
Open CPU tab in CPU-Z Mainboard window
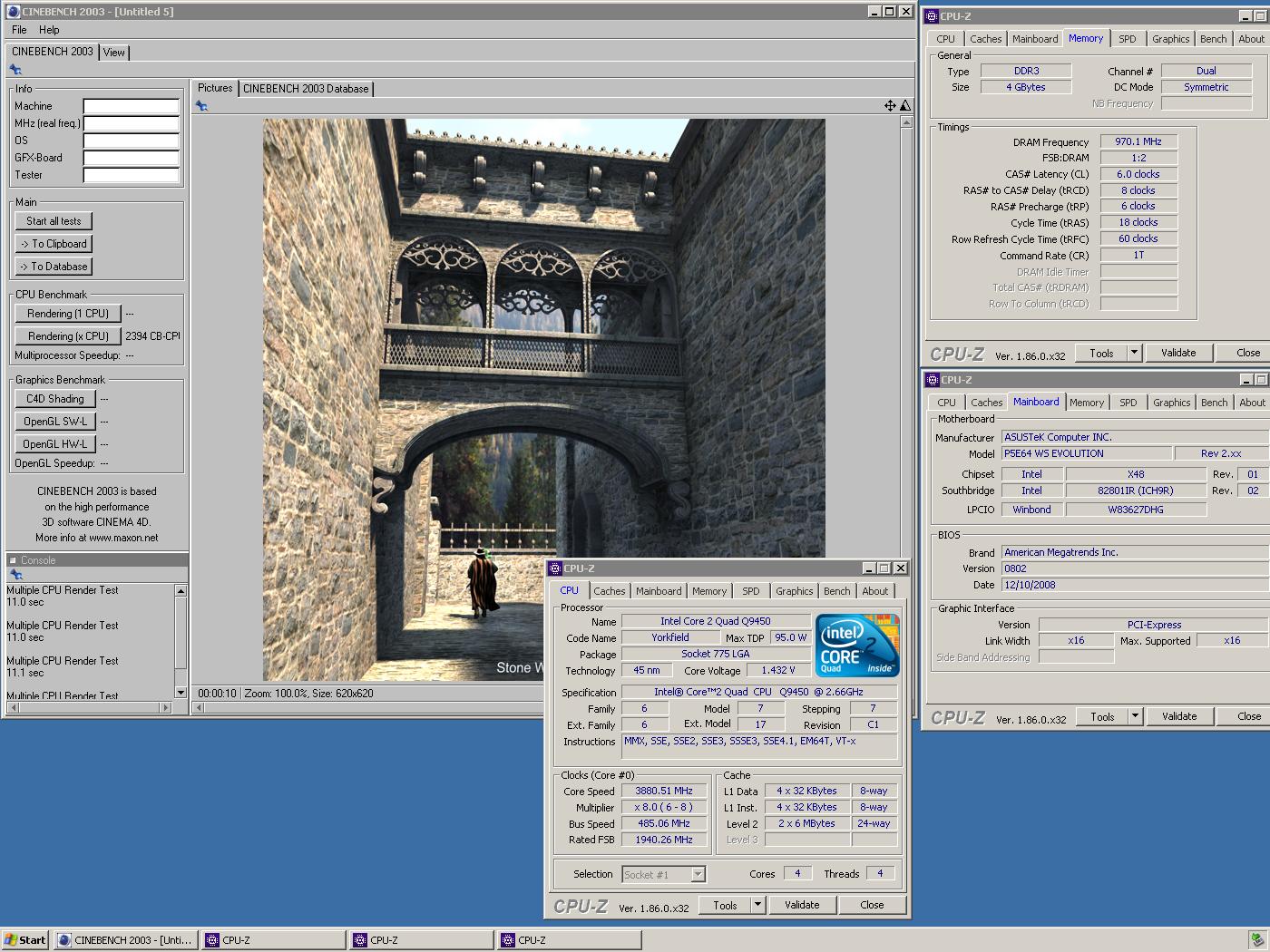coord(947,403)
